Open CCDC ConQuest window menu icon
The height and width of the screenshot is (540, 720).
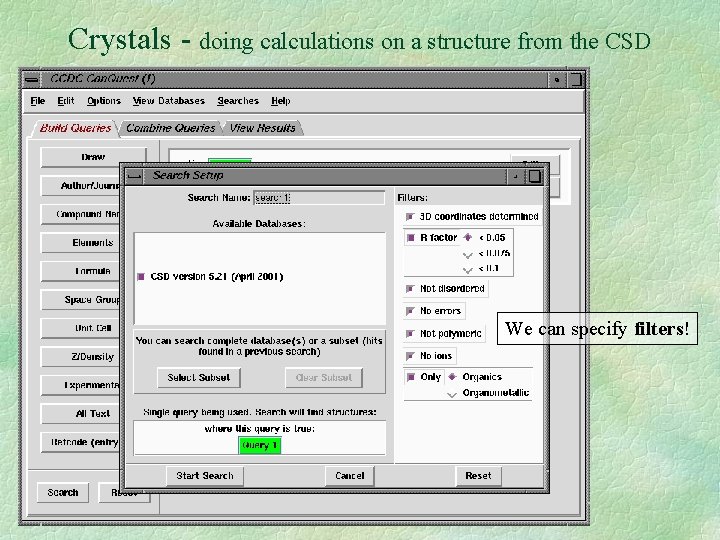pos(32,79)
